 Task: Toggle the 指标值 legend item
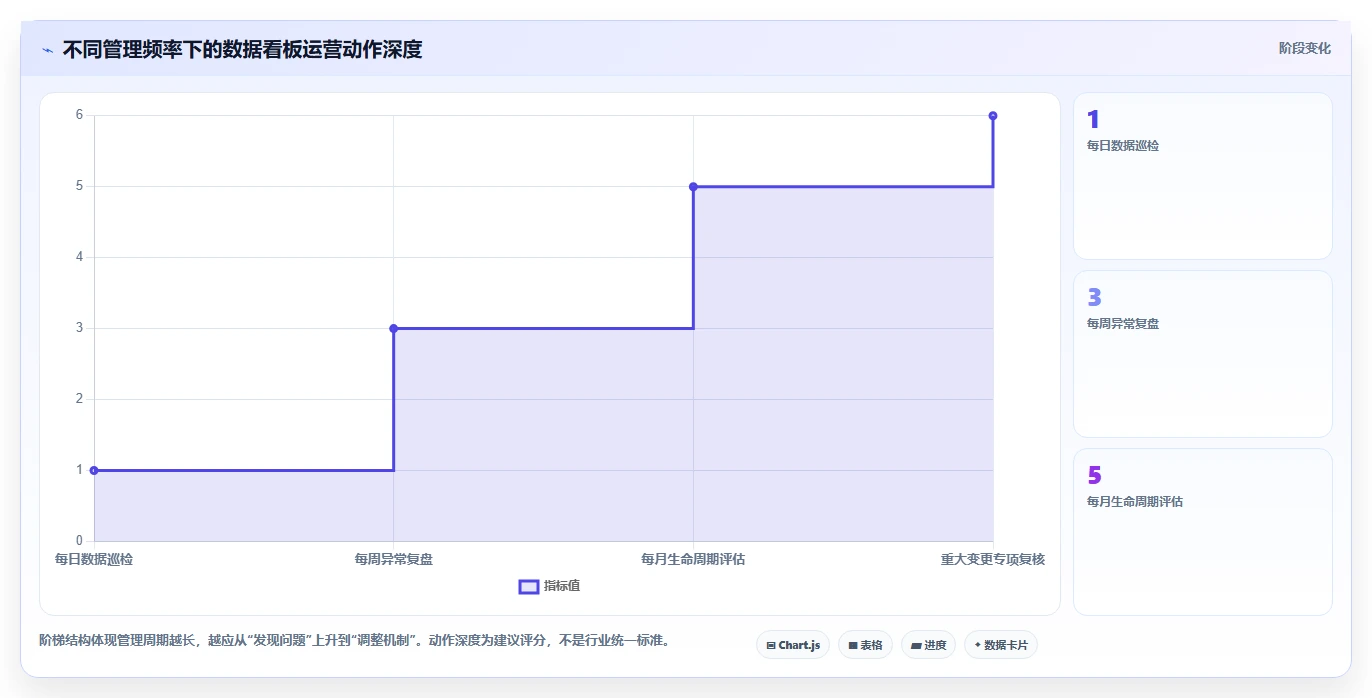[x=549, y=586]
